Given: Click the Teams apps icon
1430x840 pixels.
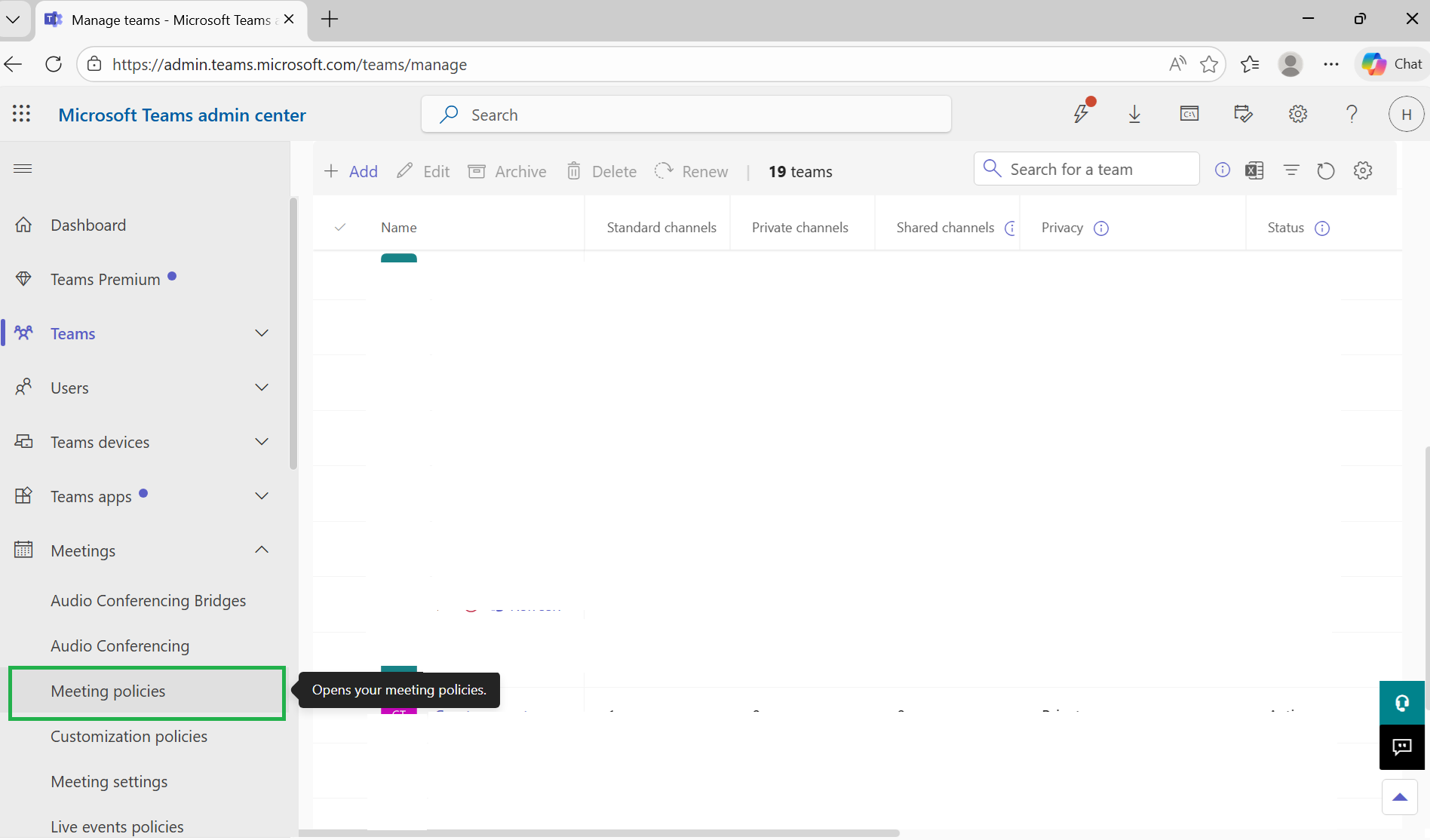Looking at the screenshot, I should pos(23,495).
